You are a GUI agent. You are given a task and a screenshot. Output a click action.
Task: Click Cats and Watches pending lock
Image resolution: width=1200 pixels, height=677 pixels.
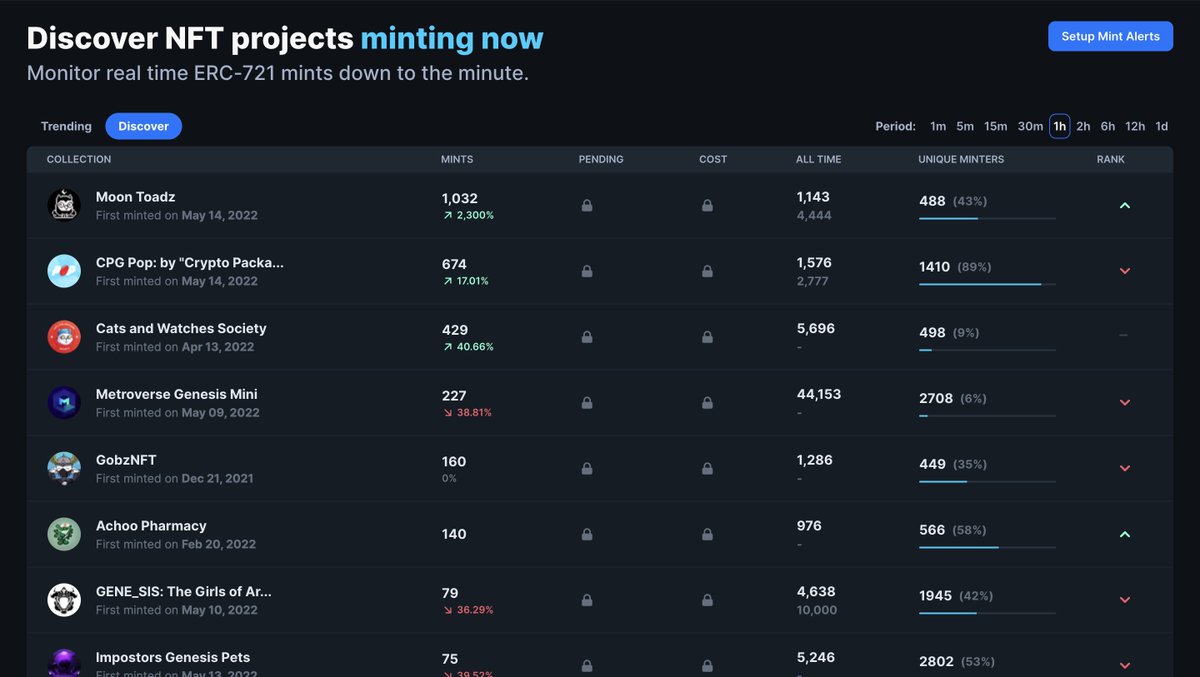point(587,337)
